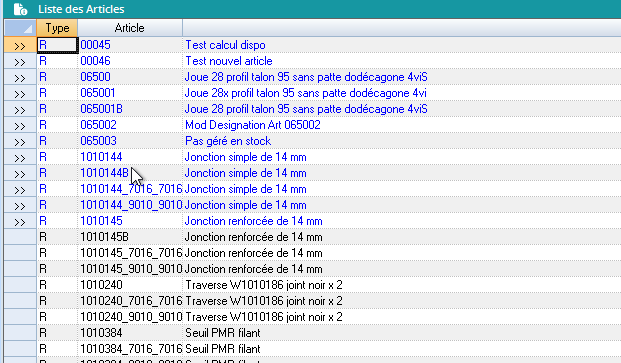Select article code 1010145_9010_9010
Screen dimensions: 621x363
pyautogui.click(x=131, y=269)
